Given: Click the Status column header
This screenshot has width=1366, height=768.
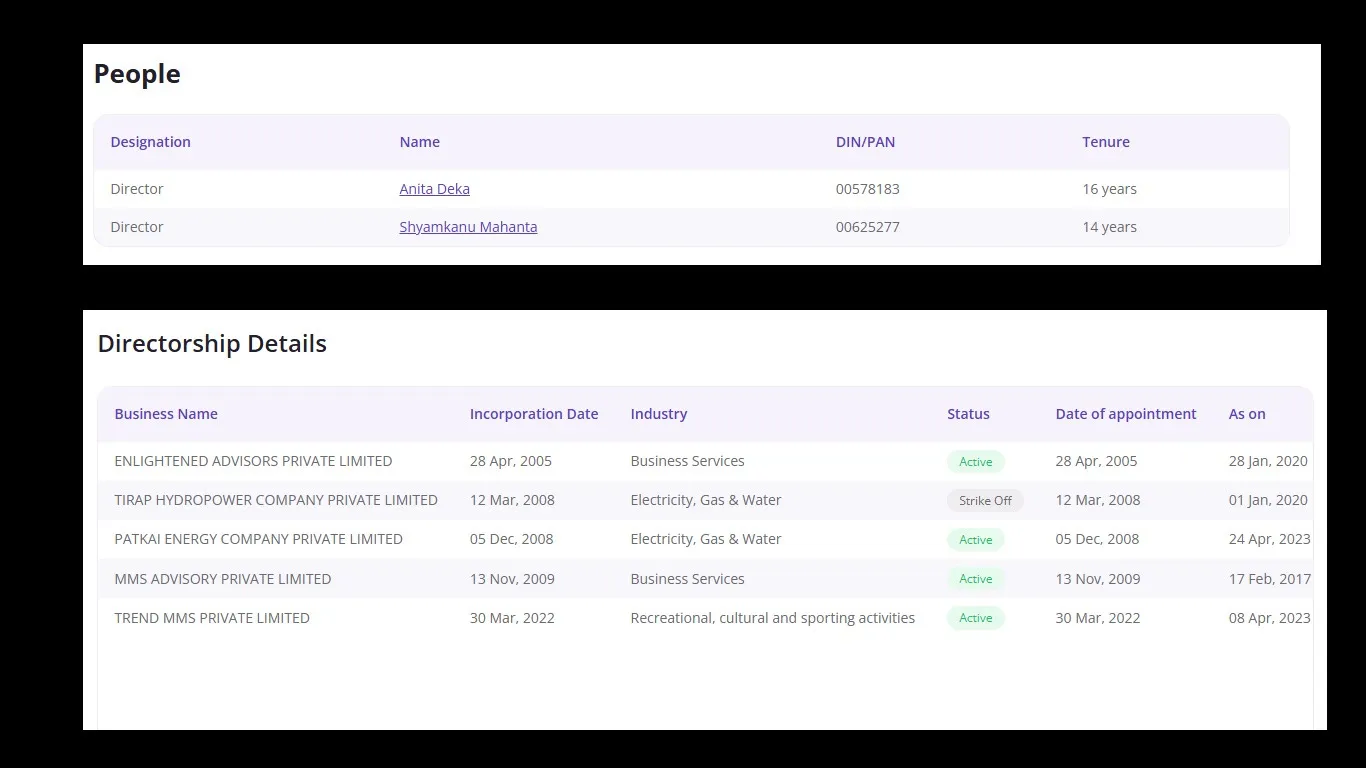Looking at the screenshot, I should [x=968, y=414].
